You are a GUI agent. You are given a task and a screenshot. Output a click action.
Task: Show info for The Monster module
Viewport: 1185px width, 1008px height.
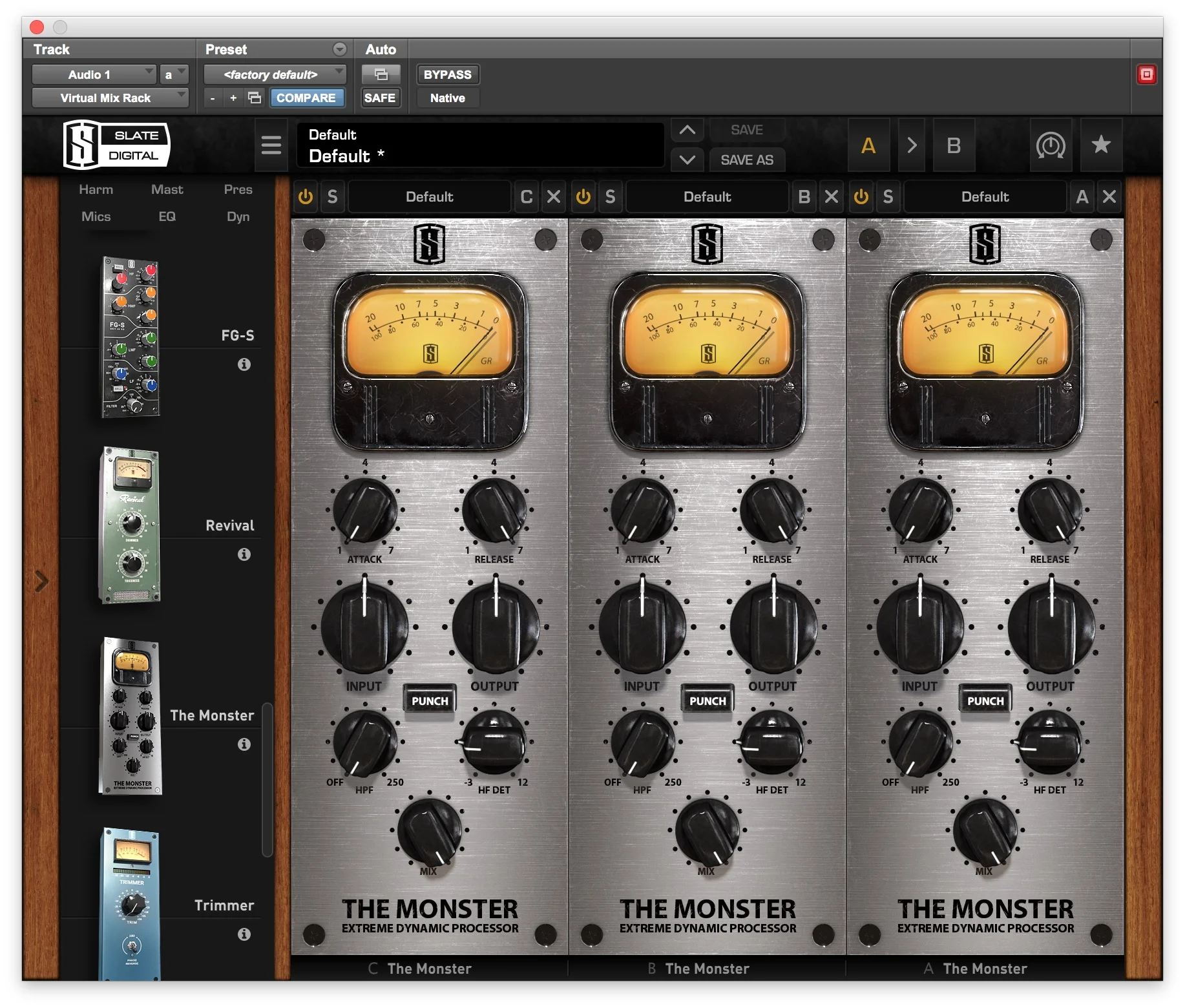244,744
